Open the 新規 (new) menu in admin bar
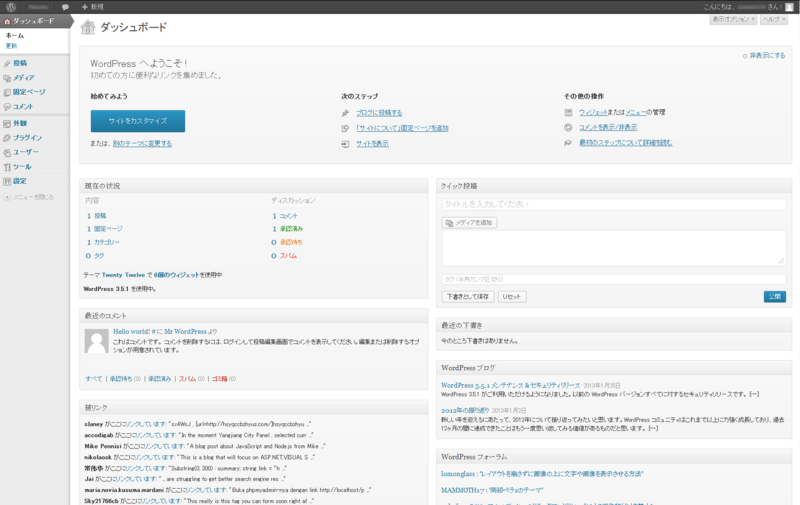Screen dimensions: 800x505 [92, 7]
